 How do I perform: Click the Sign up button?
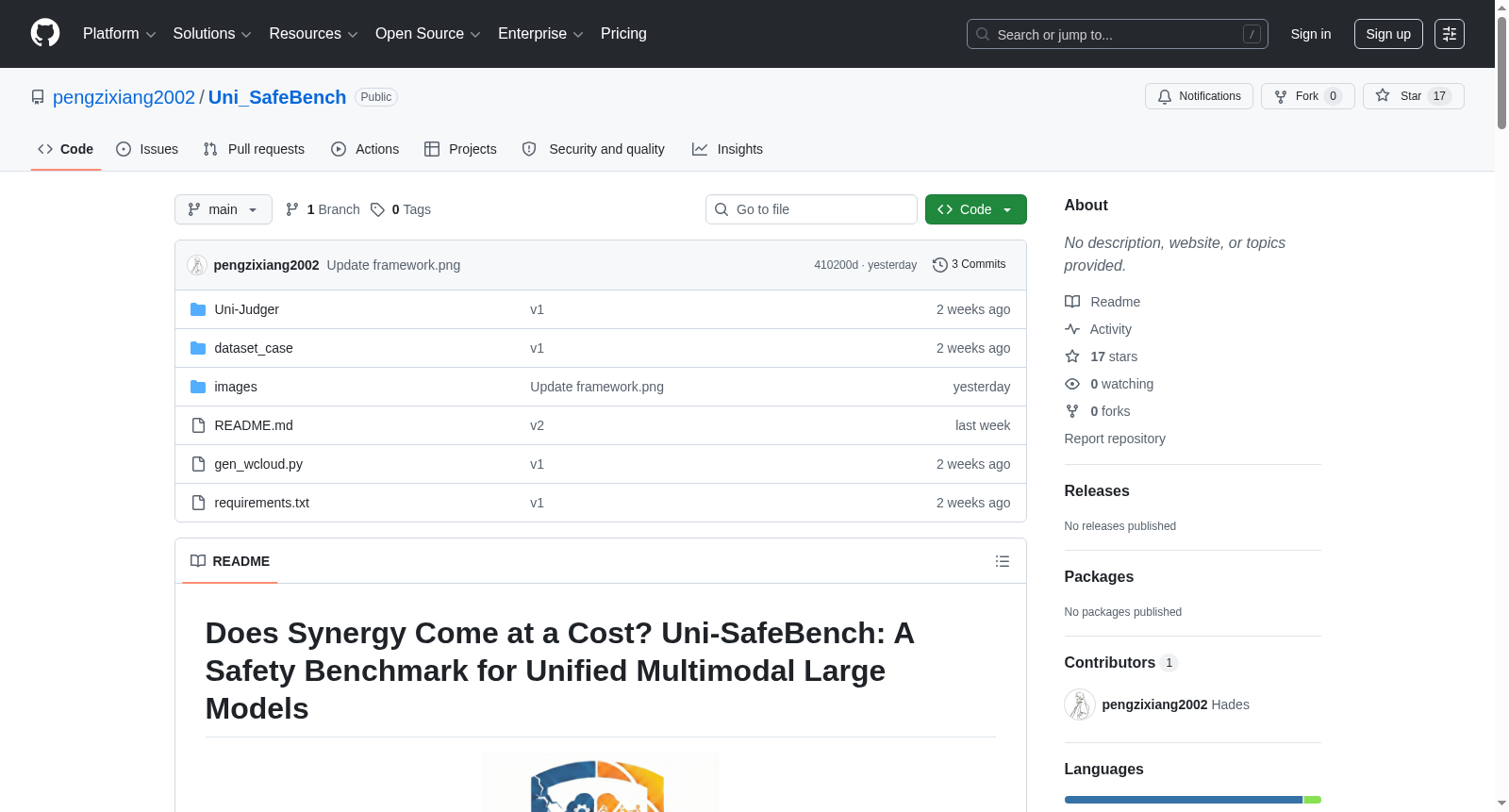[1388, 34]
